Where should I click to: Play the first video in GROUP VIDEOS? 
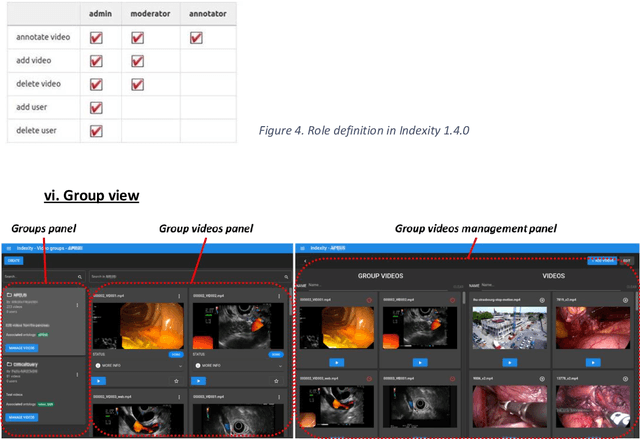point(336,362)
